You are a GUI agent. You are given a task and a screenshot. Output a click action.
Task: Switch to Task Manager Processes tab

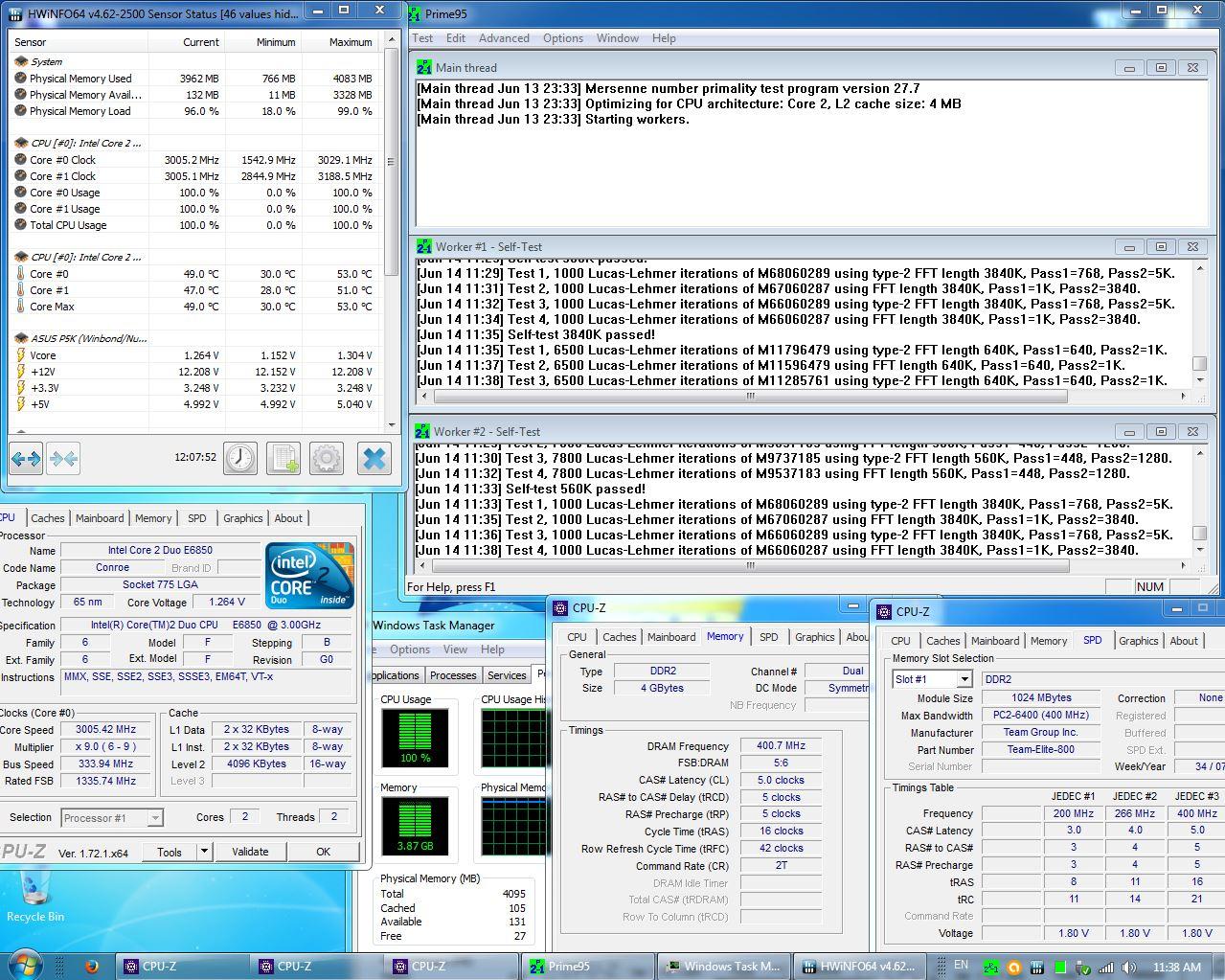pos(453,675)
